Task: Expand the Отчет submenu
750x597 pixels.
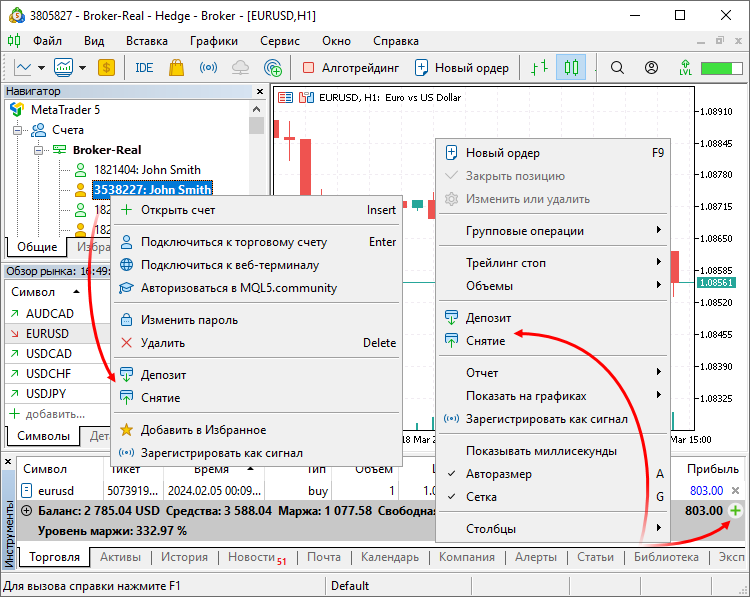Action: click(553, 372)
